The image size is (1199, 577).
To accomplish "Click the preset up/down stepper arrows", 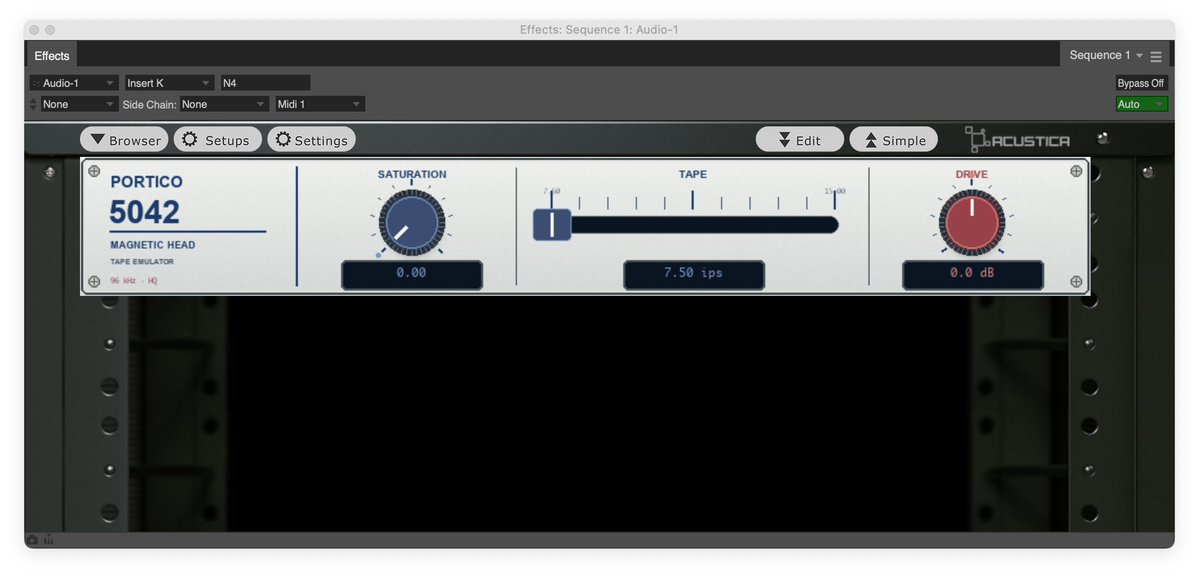I will point(33,104).
